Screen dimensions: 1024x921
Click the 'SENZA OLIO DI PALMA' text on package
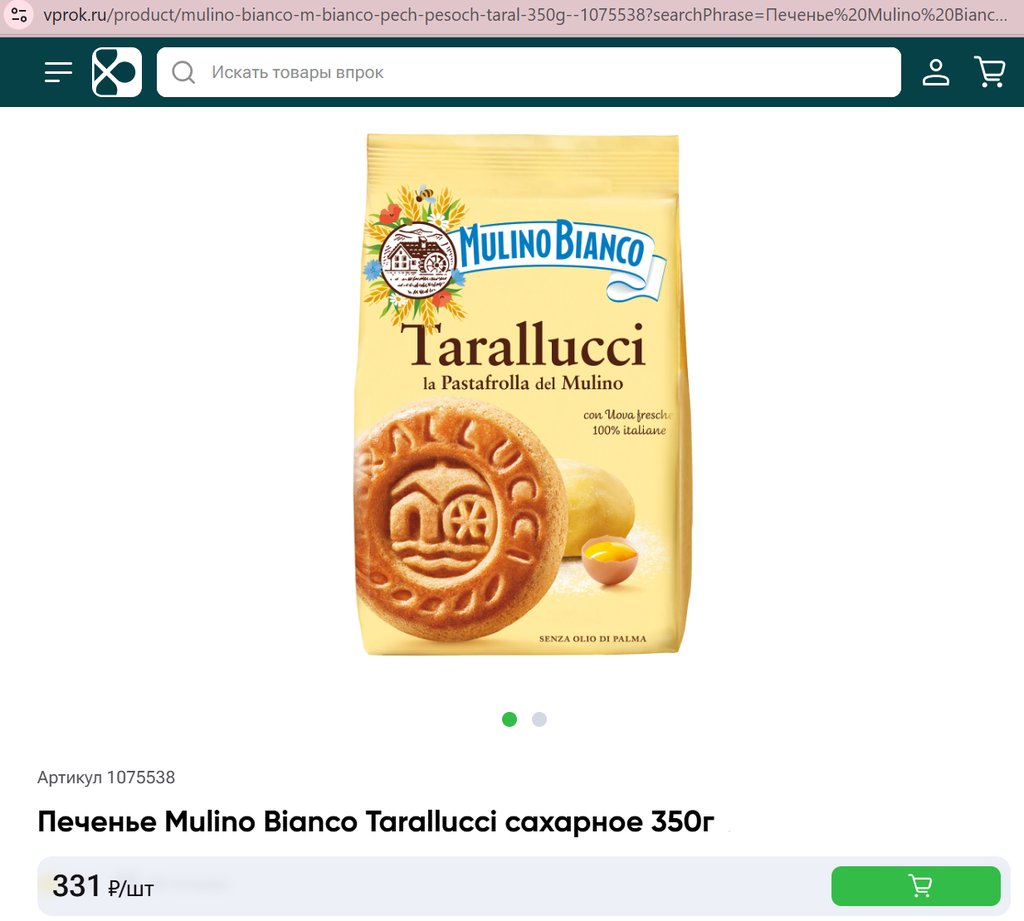coord(592,638)
